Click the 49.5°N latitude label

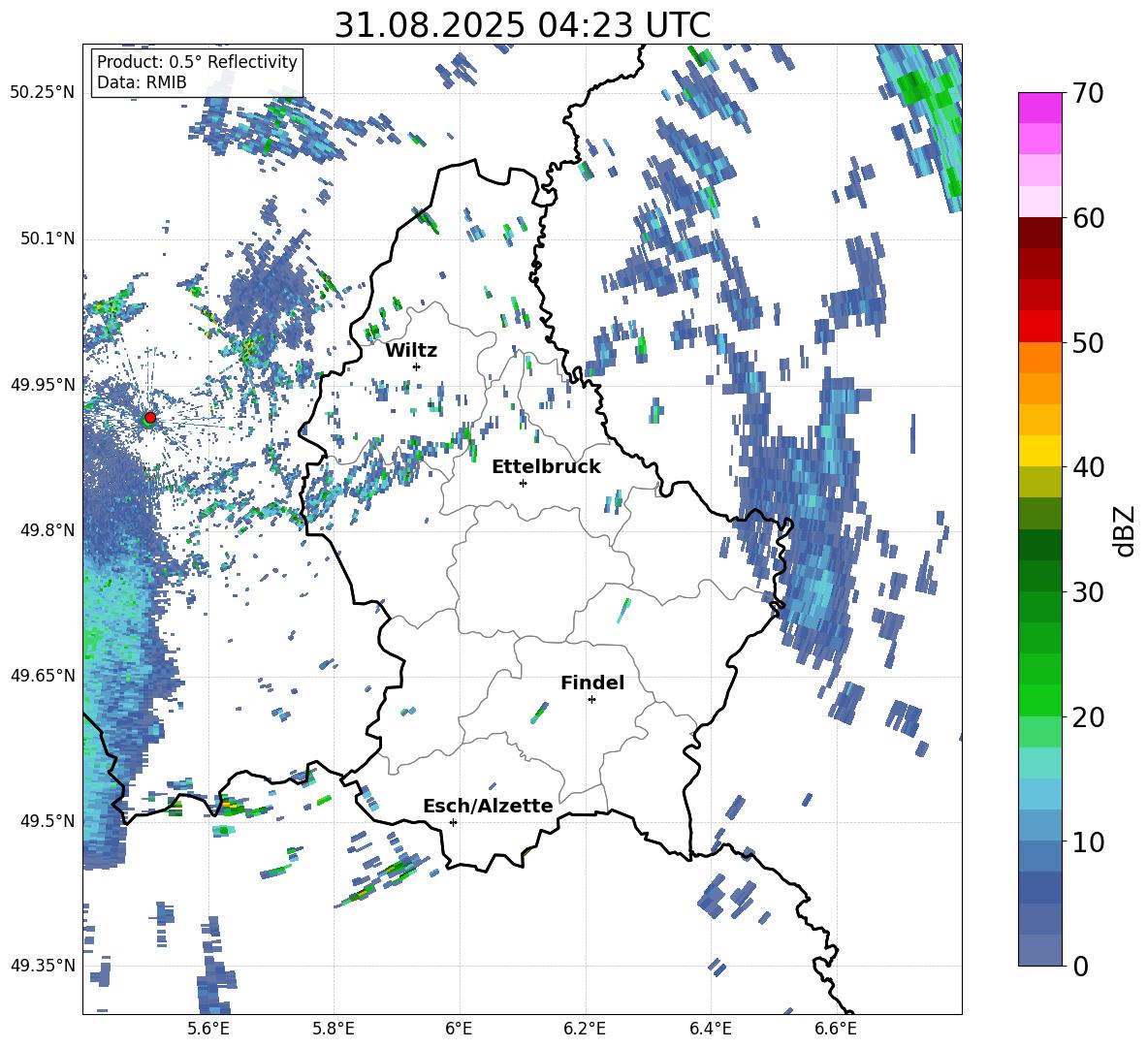(47, 821)
